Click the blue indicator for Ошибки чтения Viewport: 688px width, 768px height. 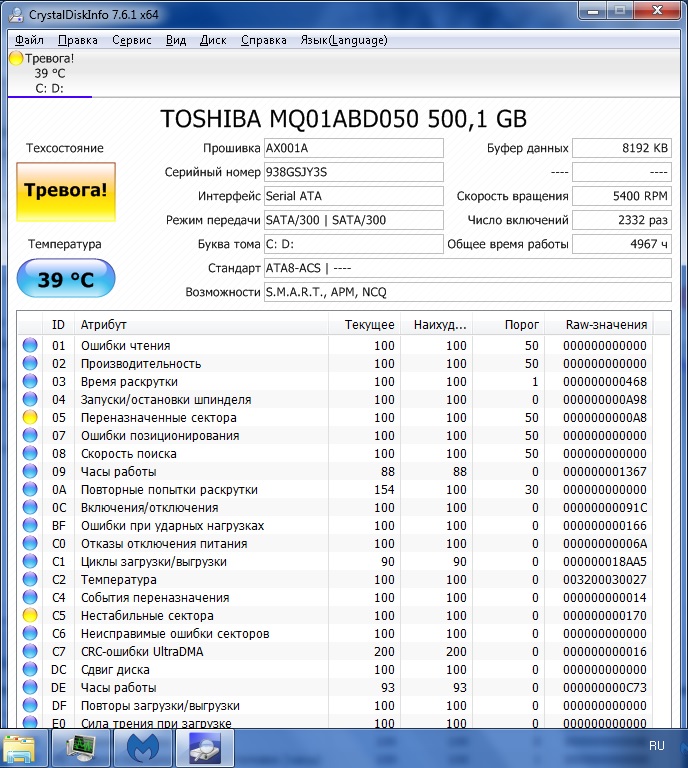[x=30, y=346]
